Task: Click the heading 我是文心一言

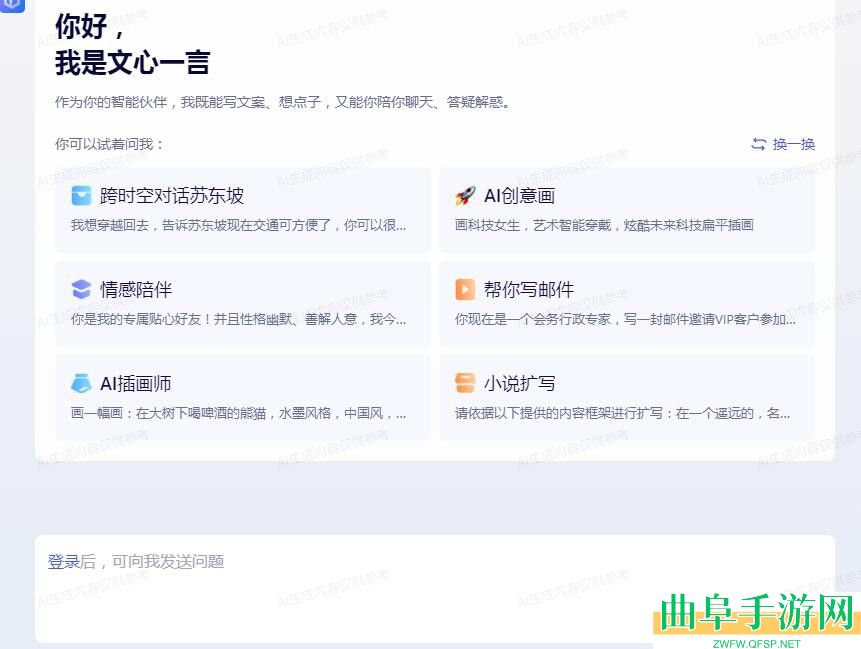Action: [x=132, y=62]
